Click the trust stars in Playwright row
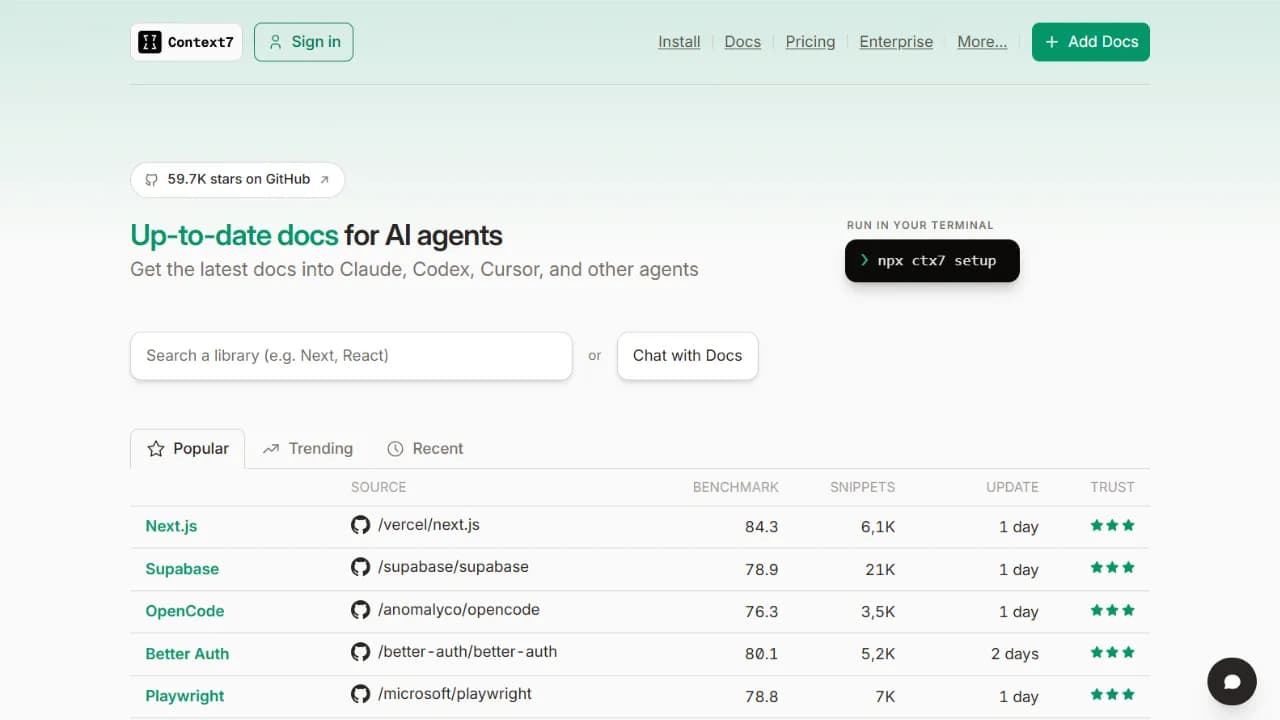This screenshot has width=1280, height=720. [1112, 694]
